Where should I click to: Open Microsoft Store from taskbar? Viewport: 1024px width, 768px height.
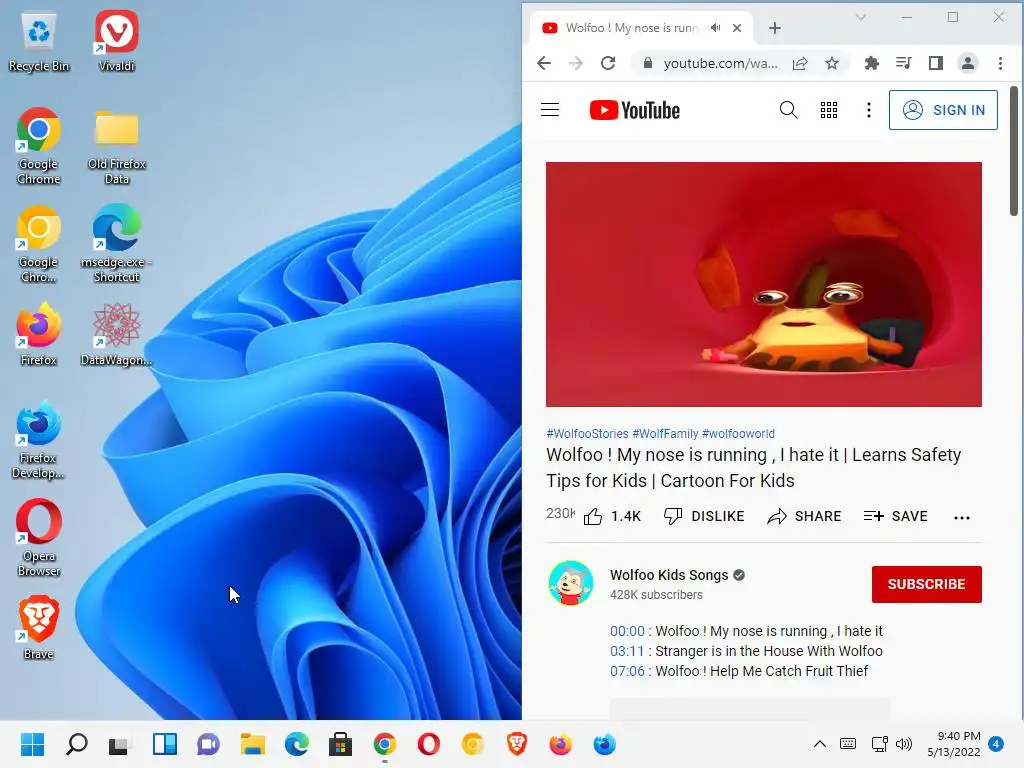tap(340, 744)
